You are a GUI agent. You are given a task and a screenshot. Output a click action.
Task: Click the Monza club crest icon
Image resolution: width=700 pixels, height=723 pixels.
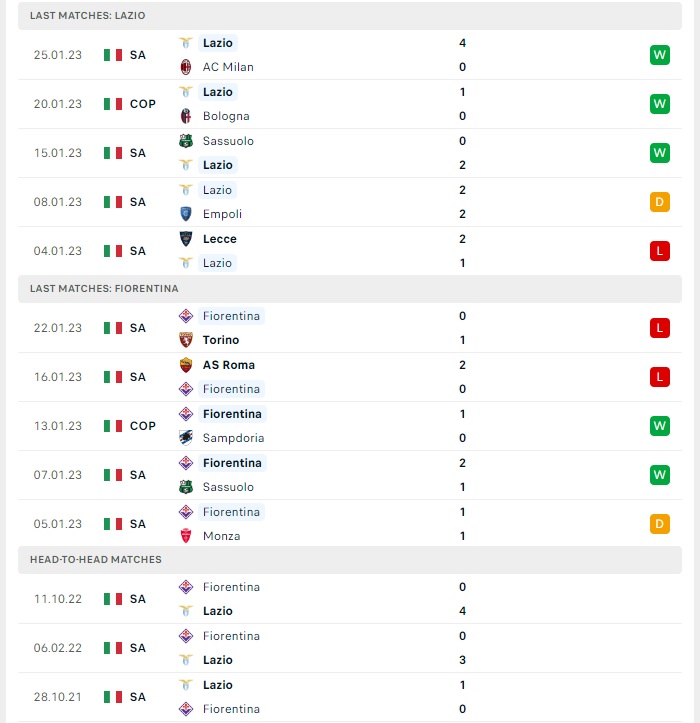pyautogui.click(x=186, y=536)
